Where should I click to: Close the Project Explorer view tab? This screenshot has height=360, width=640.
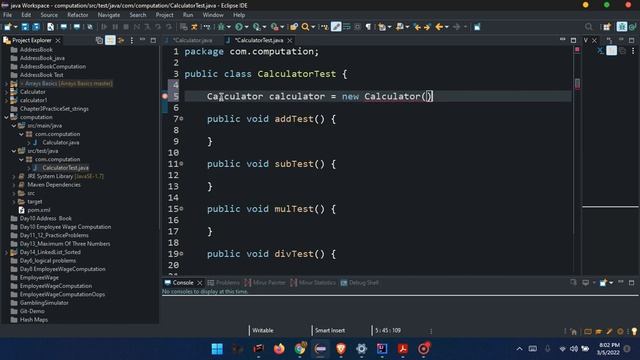tap(58, 40)
